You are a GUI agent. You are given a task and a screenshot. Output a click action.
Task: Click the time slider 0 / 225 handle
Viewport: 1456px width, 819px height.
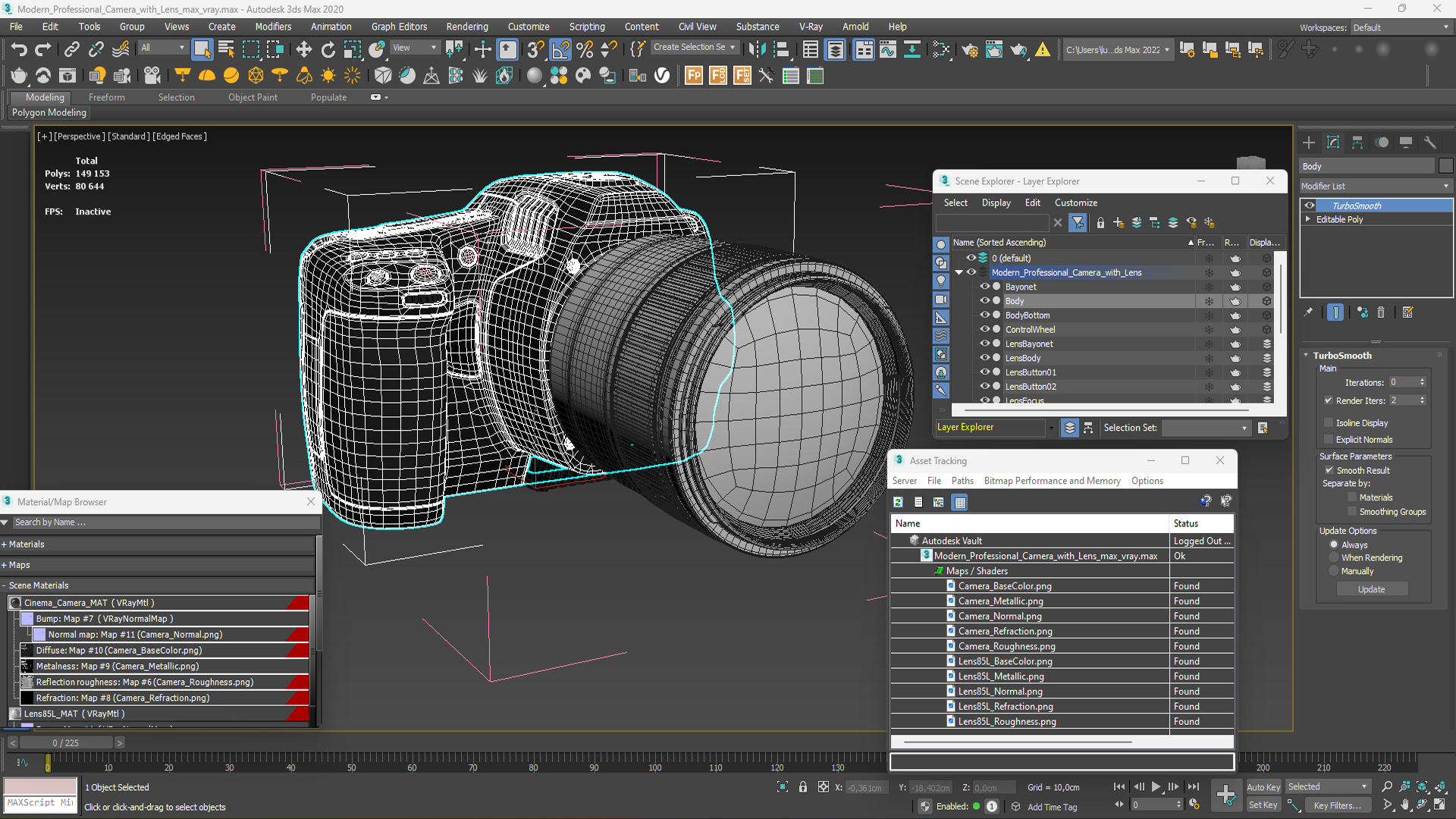point(66,743)
